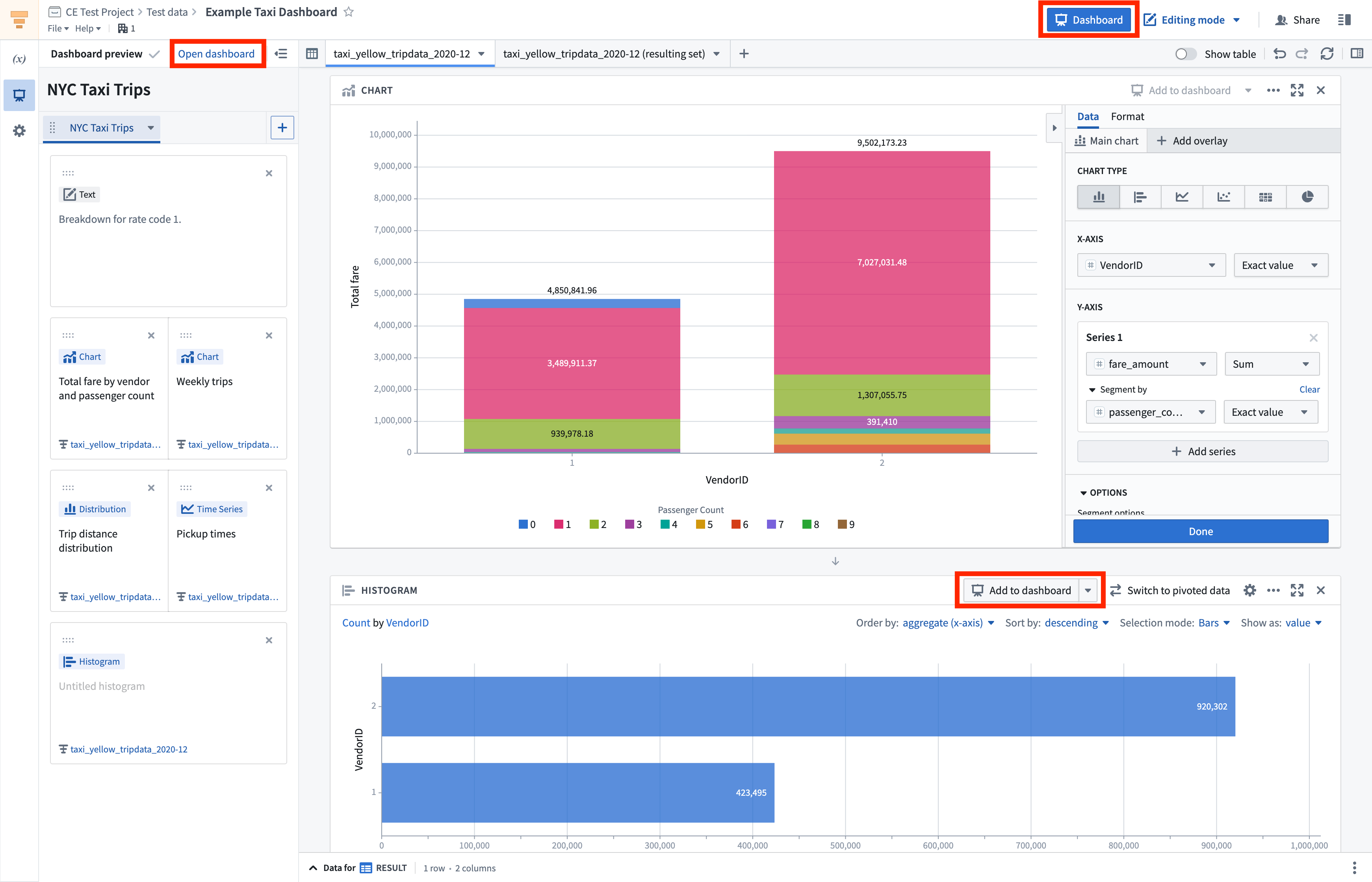Toggle the Show table switch
1372x882 pixels.
(x=1185, y=54)
